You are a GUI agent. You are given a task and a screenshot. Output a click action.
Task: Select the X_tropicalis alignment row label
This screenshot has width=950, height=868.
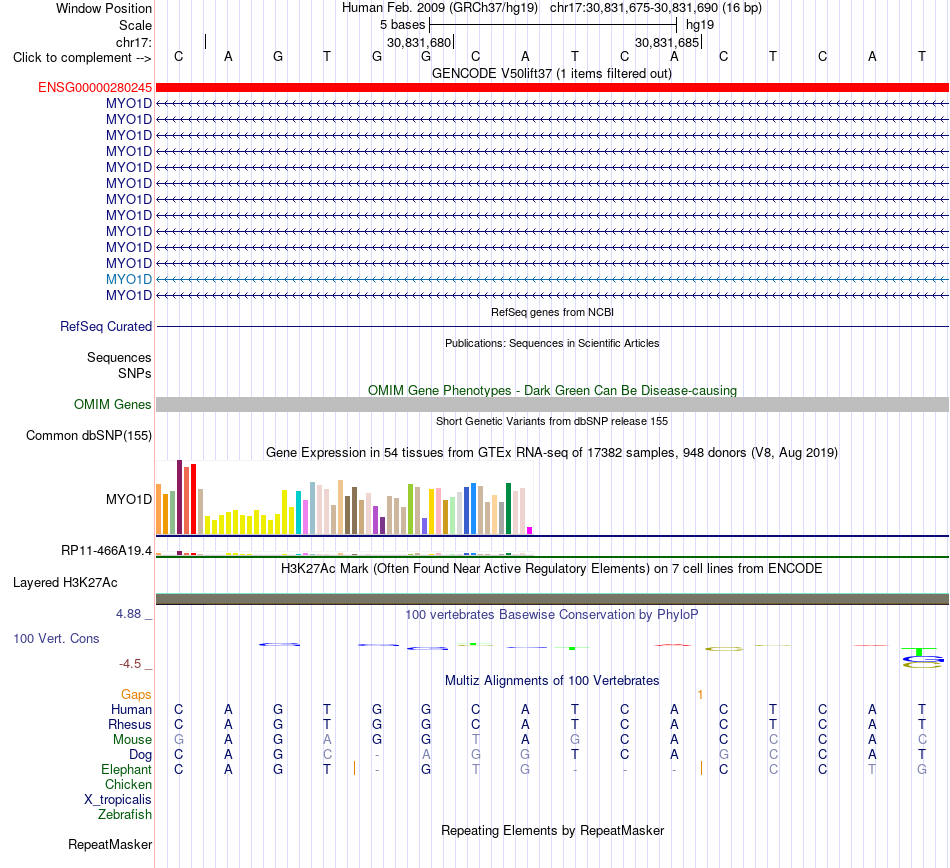click(x=118, y=800)
